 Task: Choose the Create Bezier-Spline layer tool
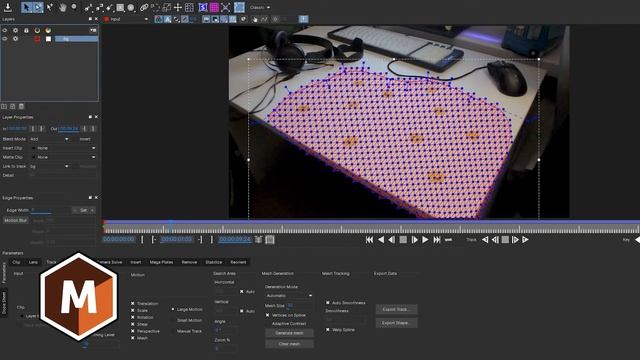100,7
